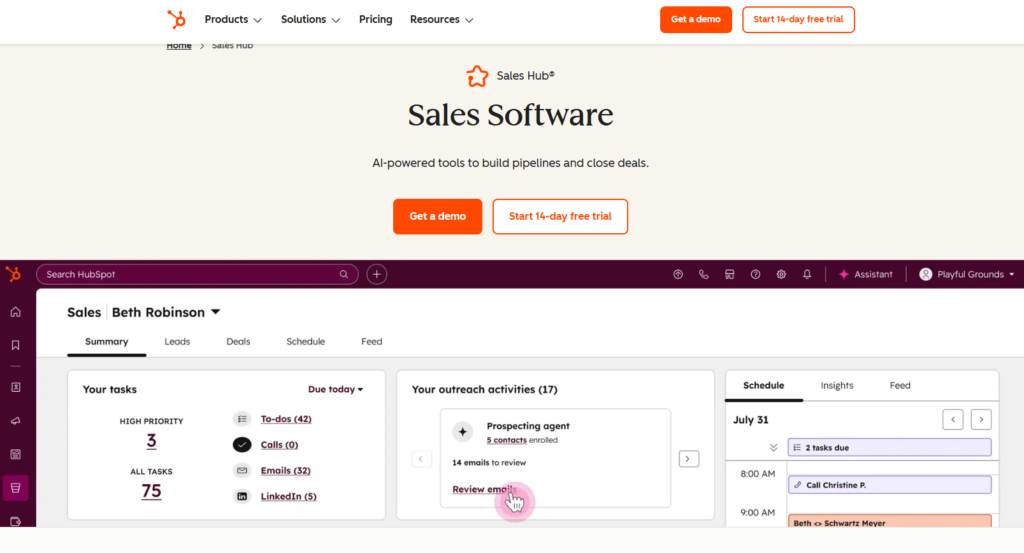Click the Prospecting agent sparkle icon
The height and width of the screenshot is (553, 1024).
pyautogui.click(x=462, y=432)
